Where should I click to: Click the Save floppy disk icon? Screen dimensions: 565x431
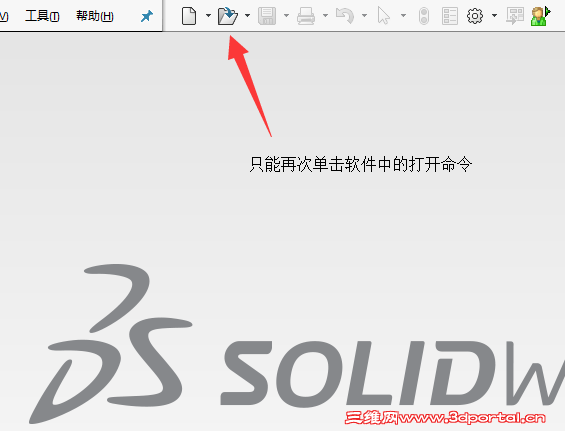267,16
